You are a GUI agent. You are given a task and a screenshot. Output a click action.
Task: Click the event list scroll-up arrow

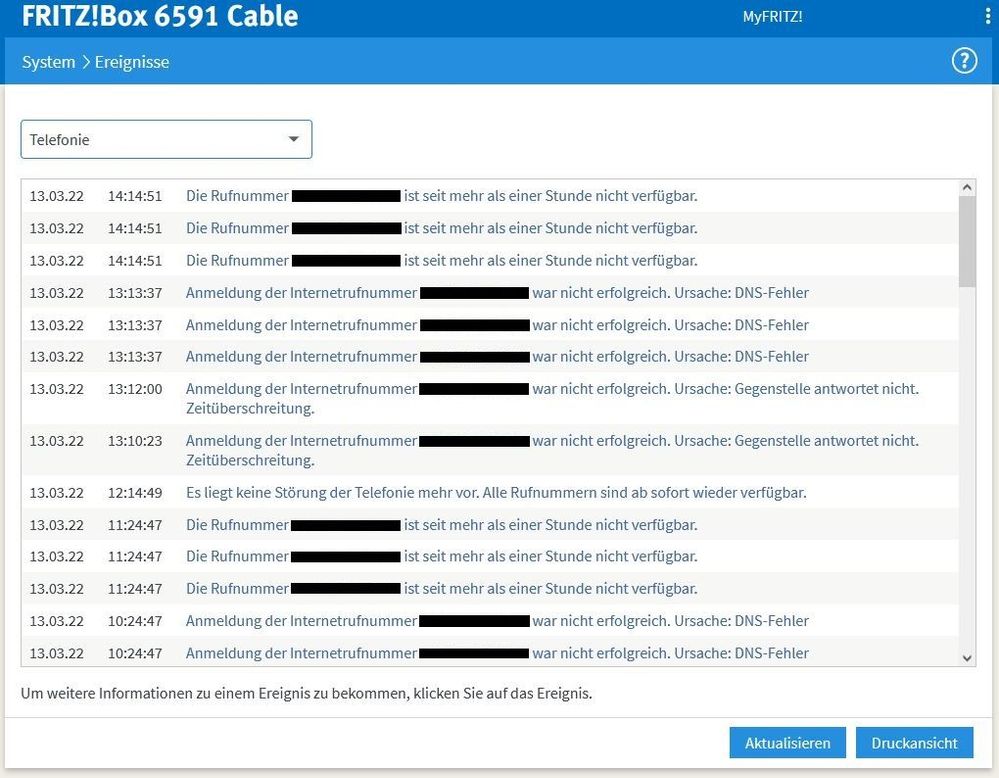pos(967,187)
